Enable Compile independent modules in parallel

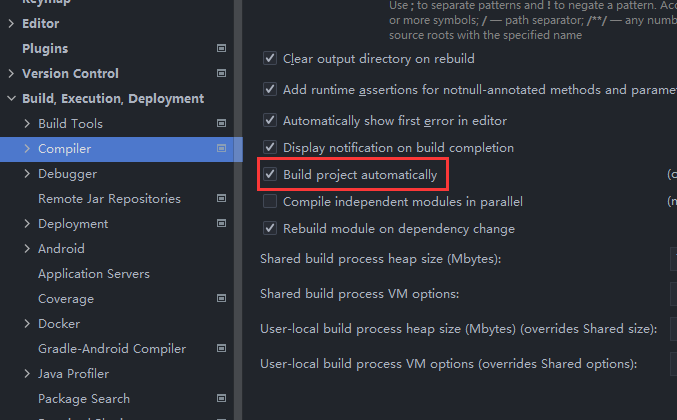(270, 202)
